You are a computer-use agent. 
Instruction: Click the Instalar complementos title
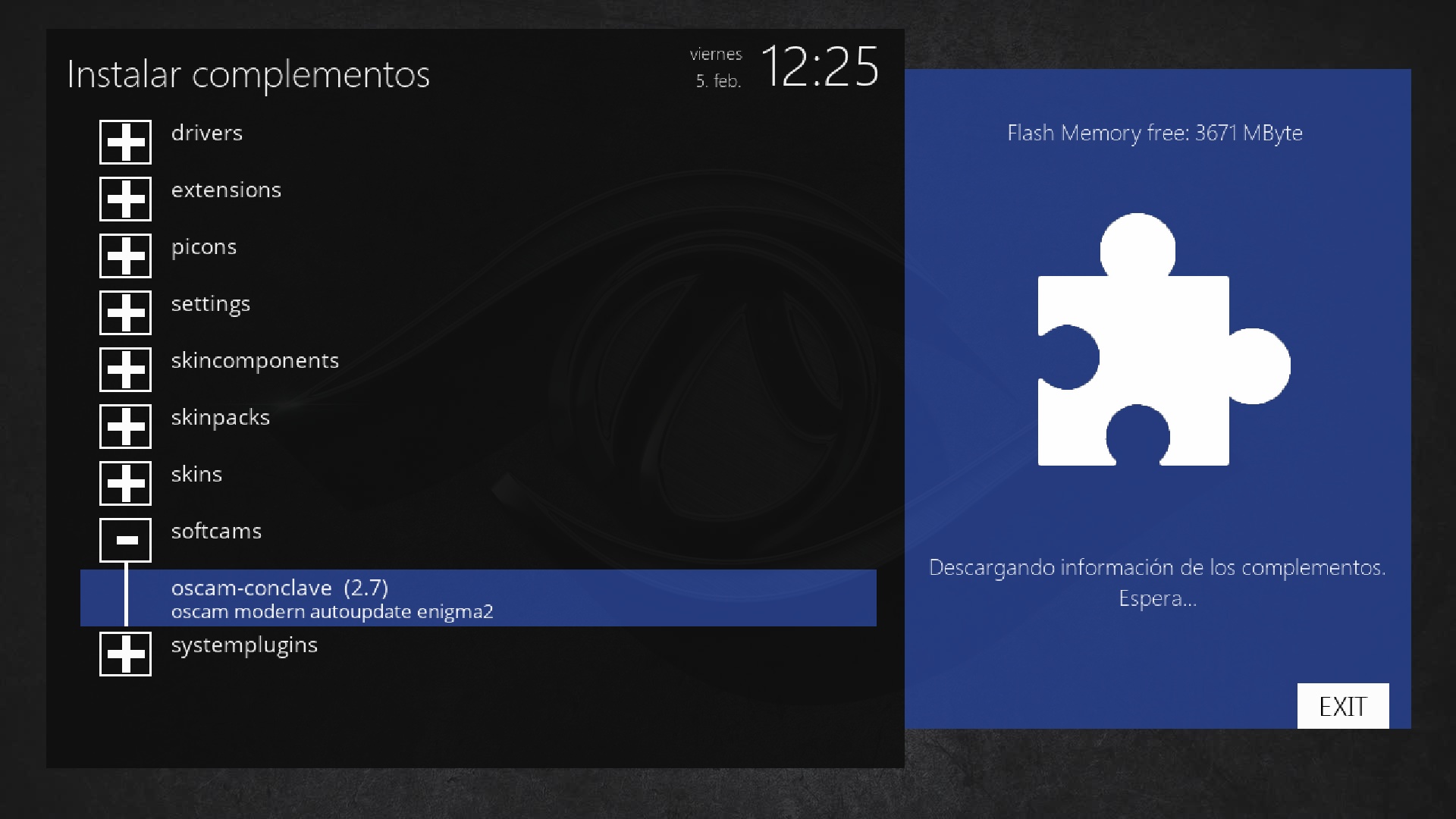248,74
